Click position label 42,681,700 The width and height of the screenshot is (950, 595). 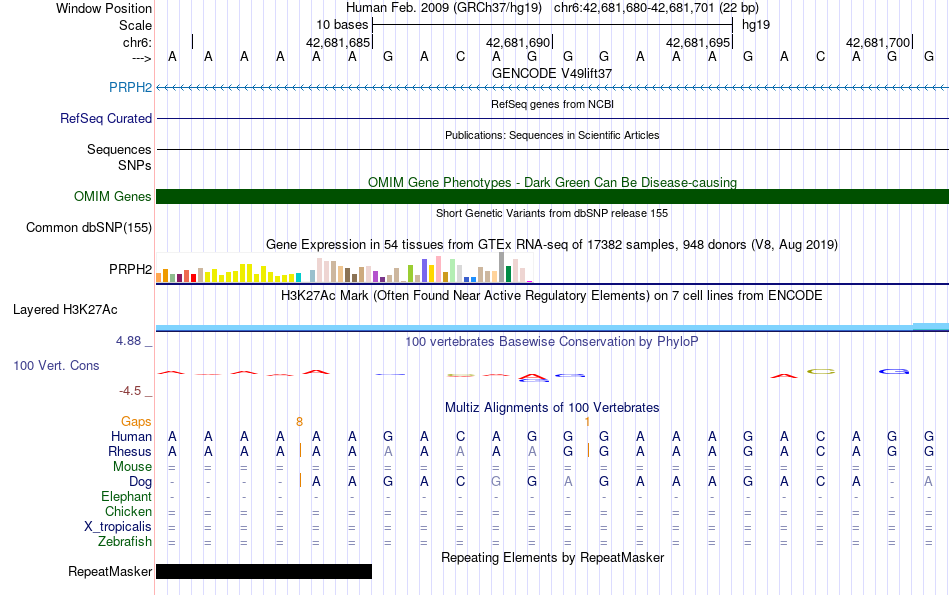coord(878,42)
